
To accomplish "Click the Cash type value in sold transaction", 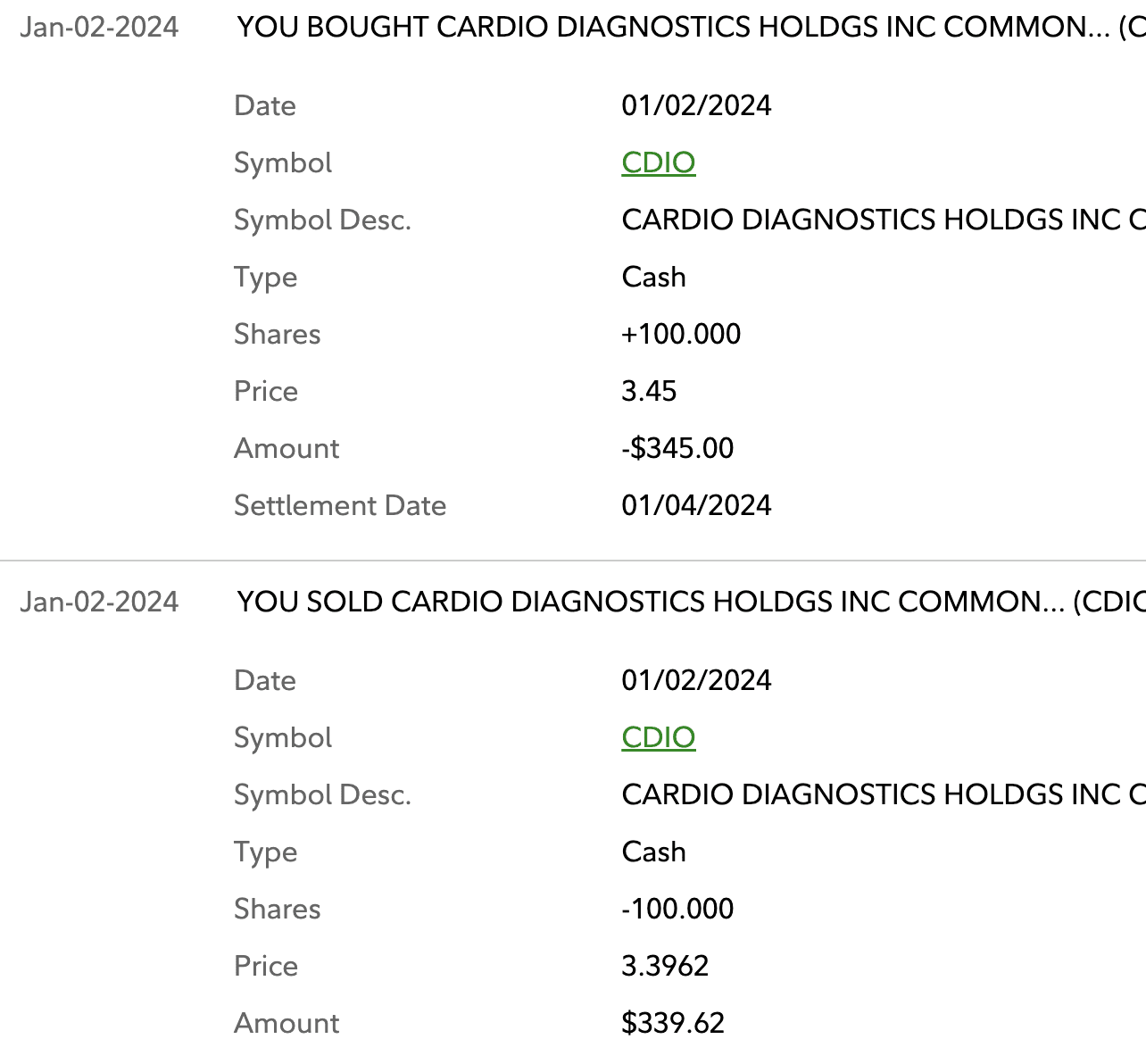I will click(x=653, y=852).
